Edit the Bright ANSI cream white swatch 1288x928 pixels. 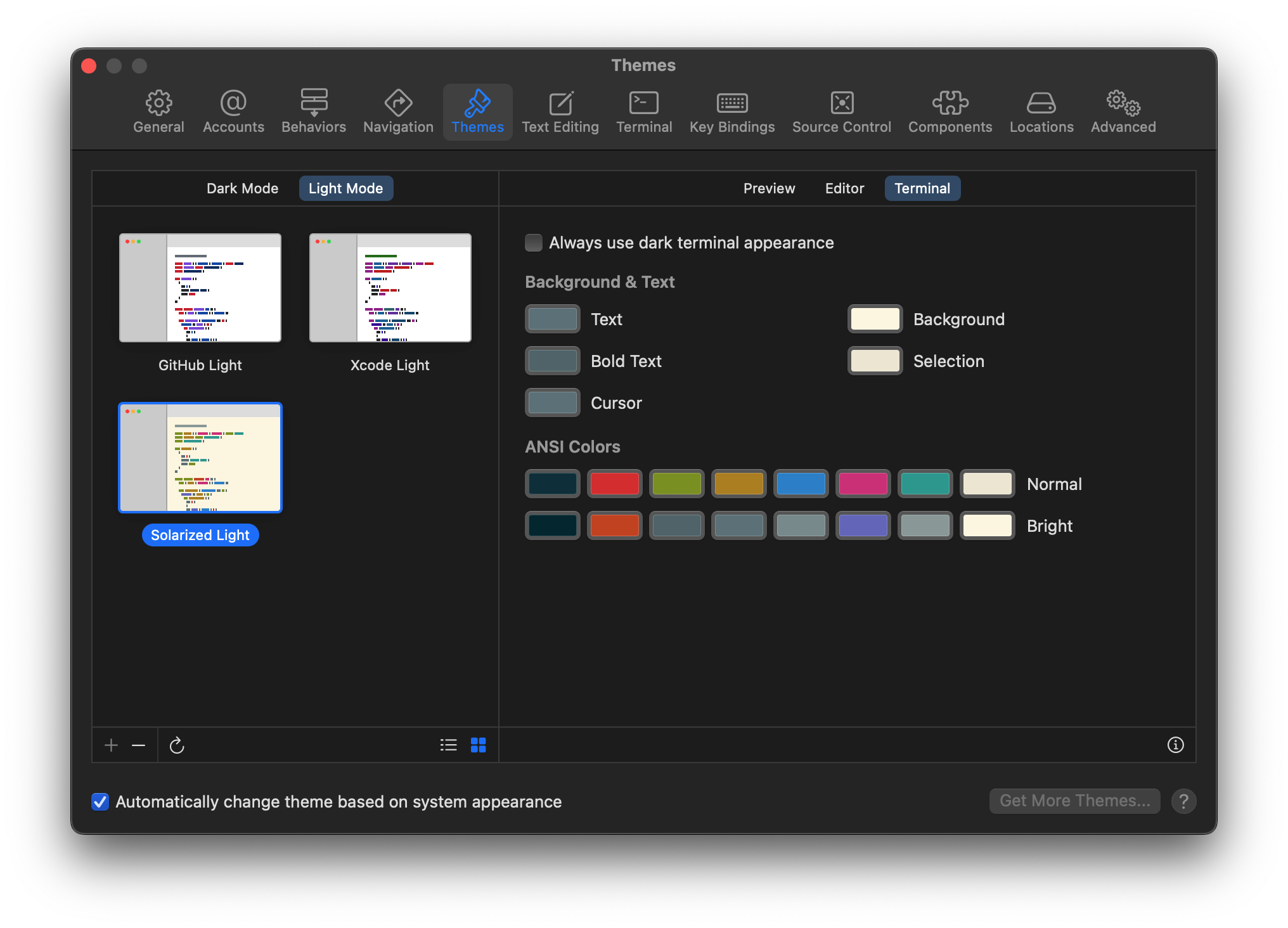987,525
